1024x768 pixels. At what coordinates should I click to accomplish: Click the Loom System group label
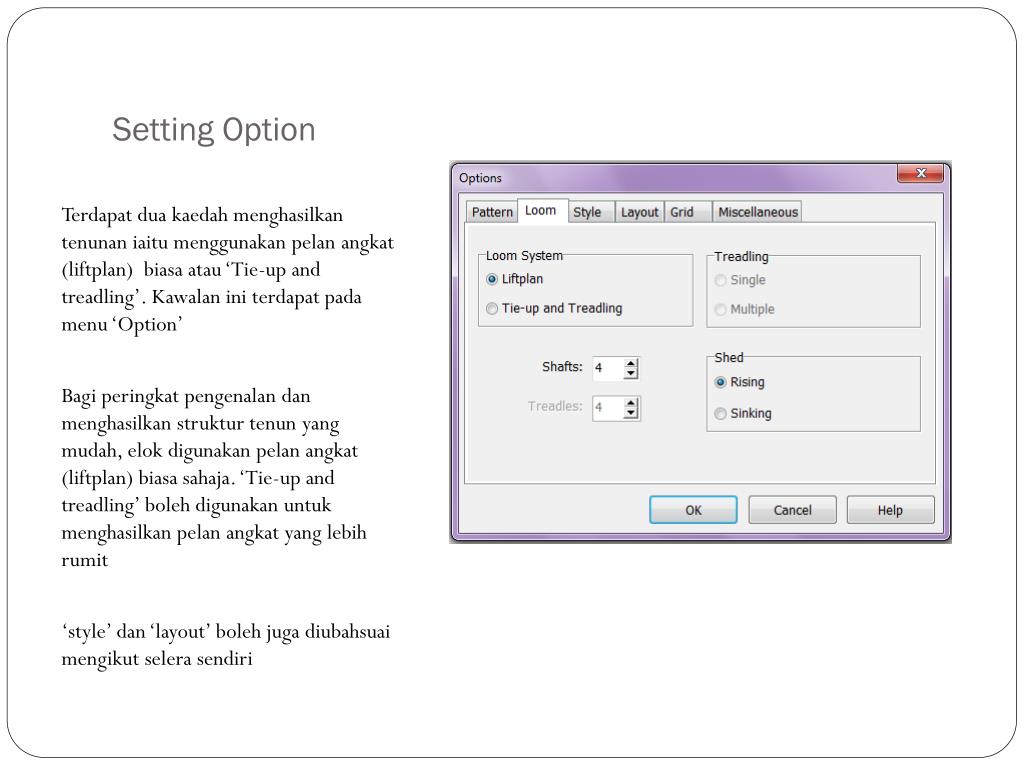[x=524, y=255]
